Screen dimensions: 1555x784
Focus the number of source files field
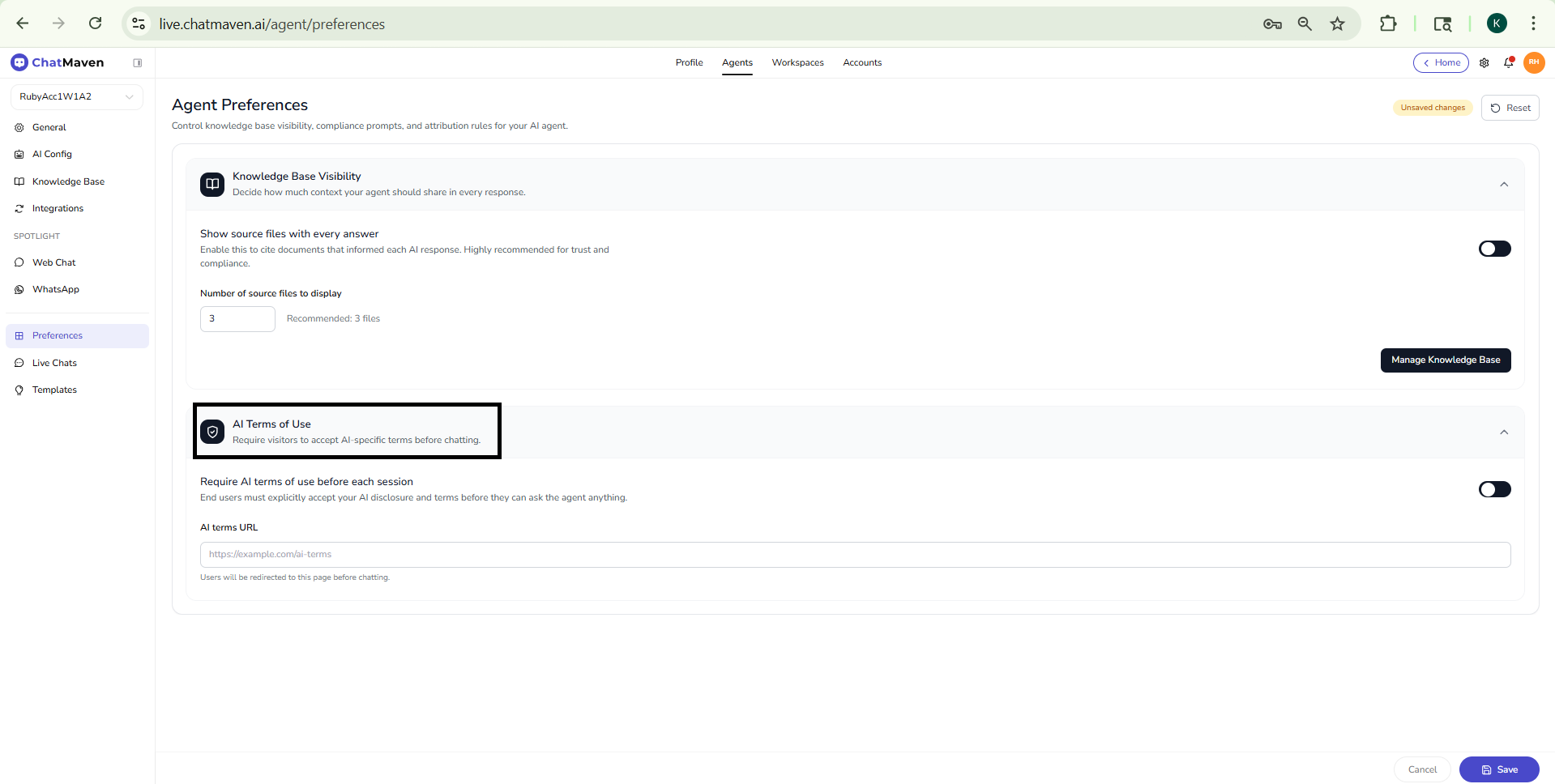237,319
